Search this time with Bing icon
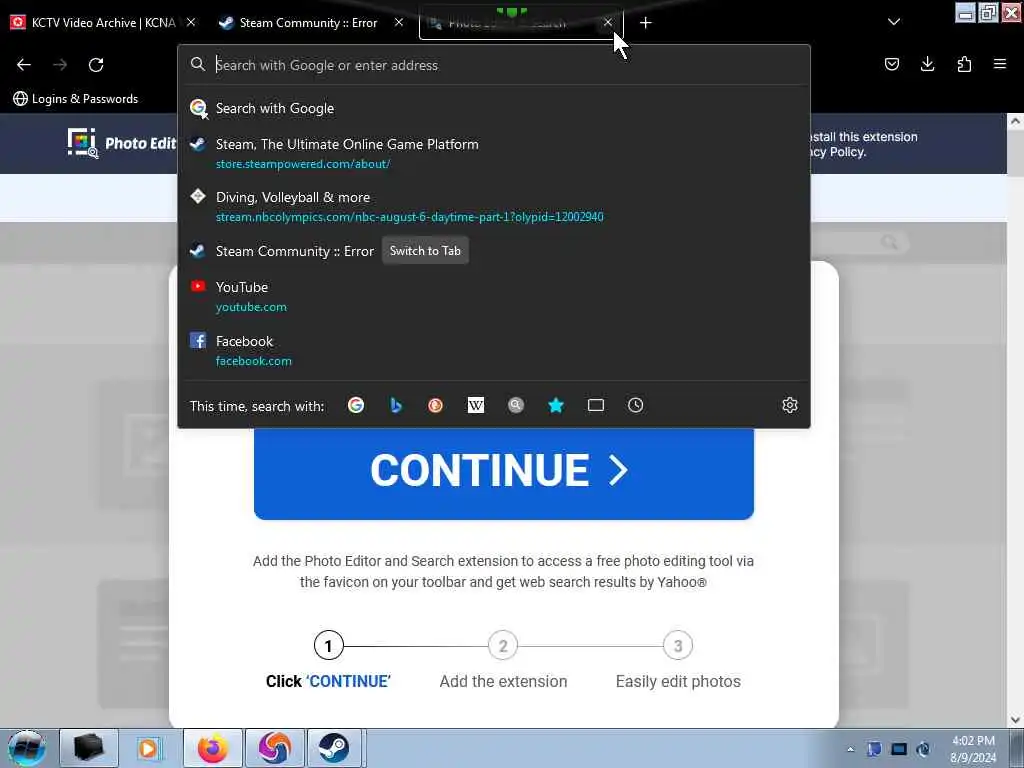The height and width of the screenshot is (768, 1024). pyautogui.click(x=396, y=406)
